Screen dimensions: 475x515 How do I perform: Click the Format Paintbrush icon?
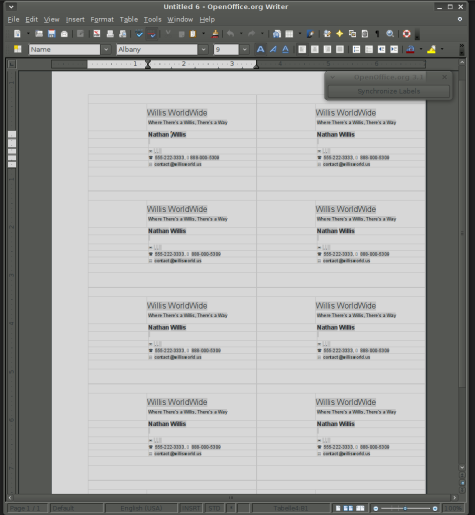coord(215,34)
